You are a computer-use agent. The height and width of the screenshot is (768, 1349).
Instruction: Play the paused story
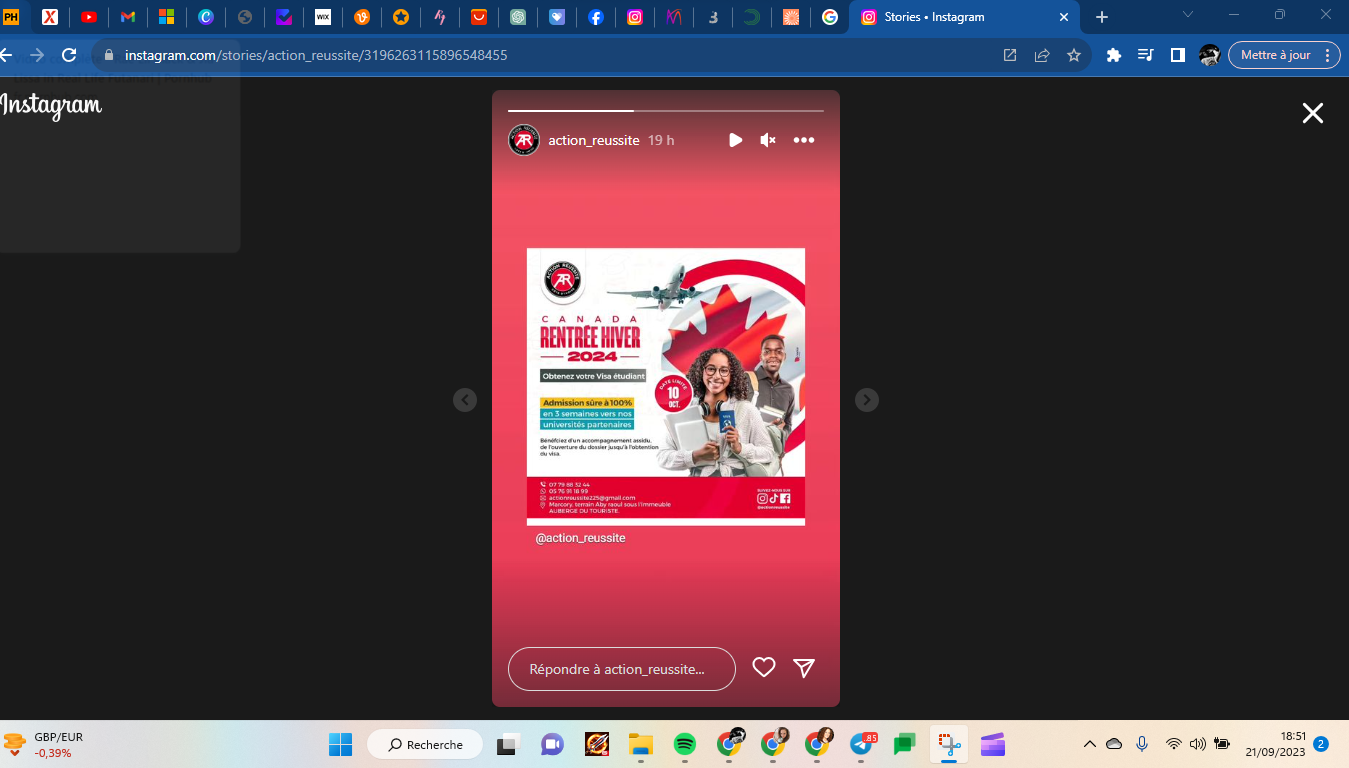[x=735, y=140]
